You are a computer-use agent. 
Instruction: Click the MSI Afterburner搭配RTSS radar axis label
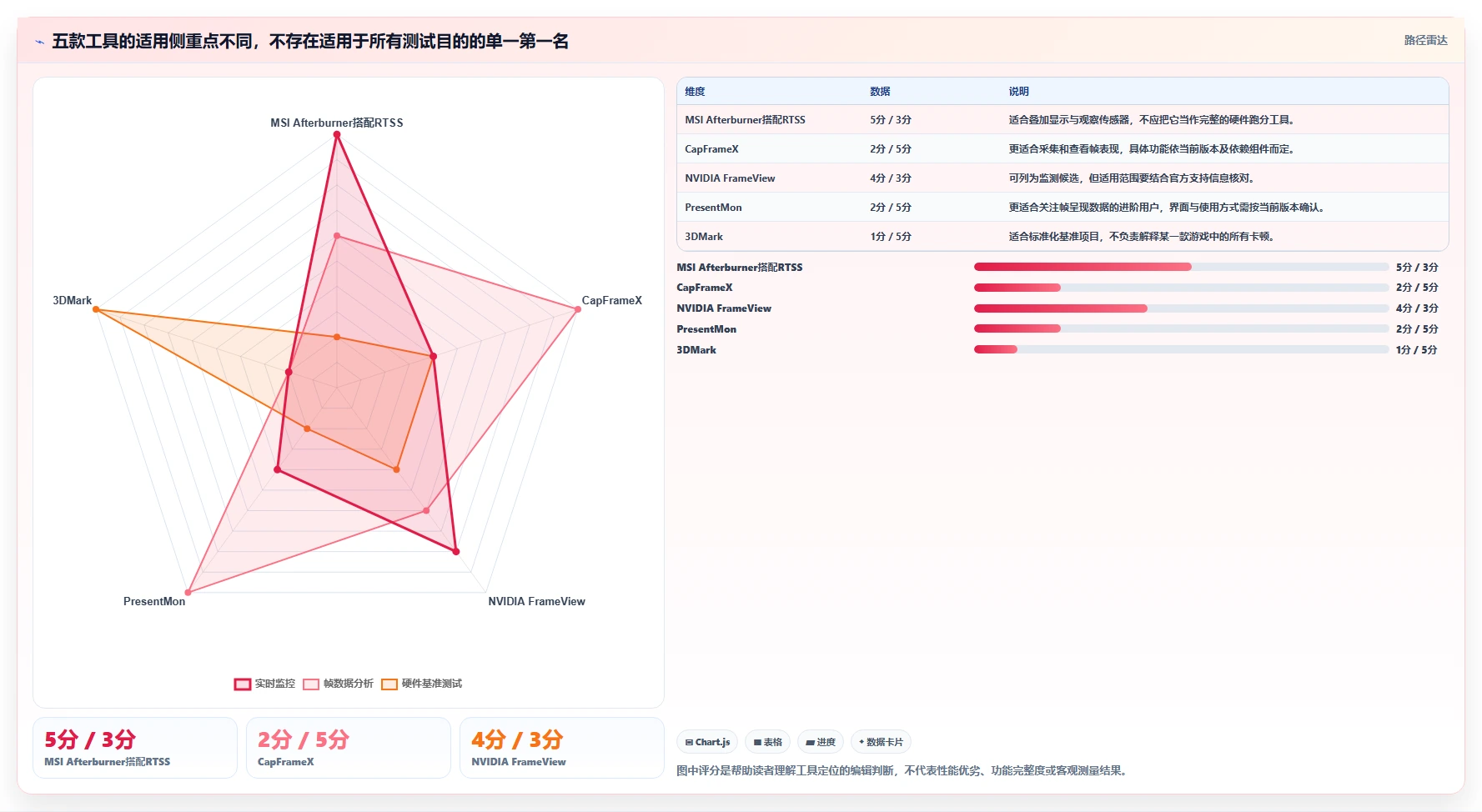tap(337, 123)
